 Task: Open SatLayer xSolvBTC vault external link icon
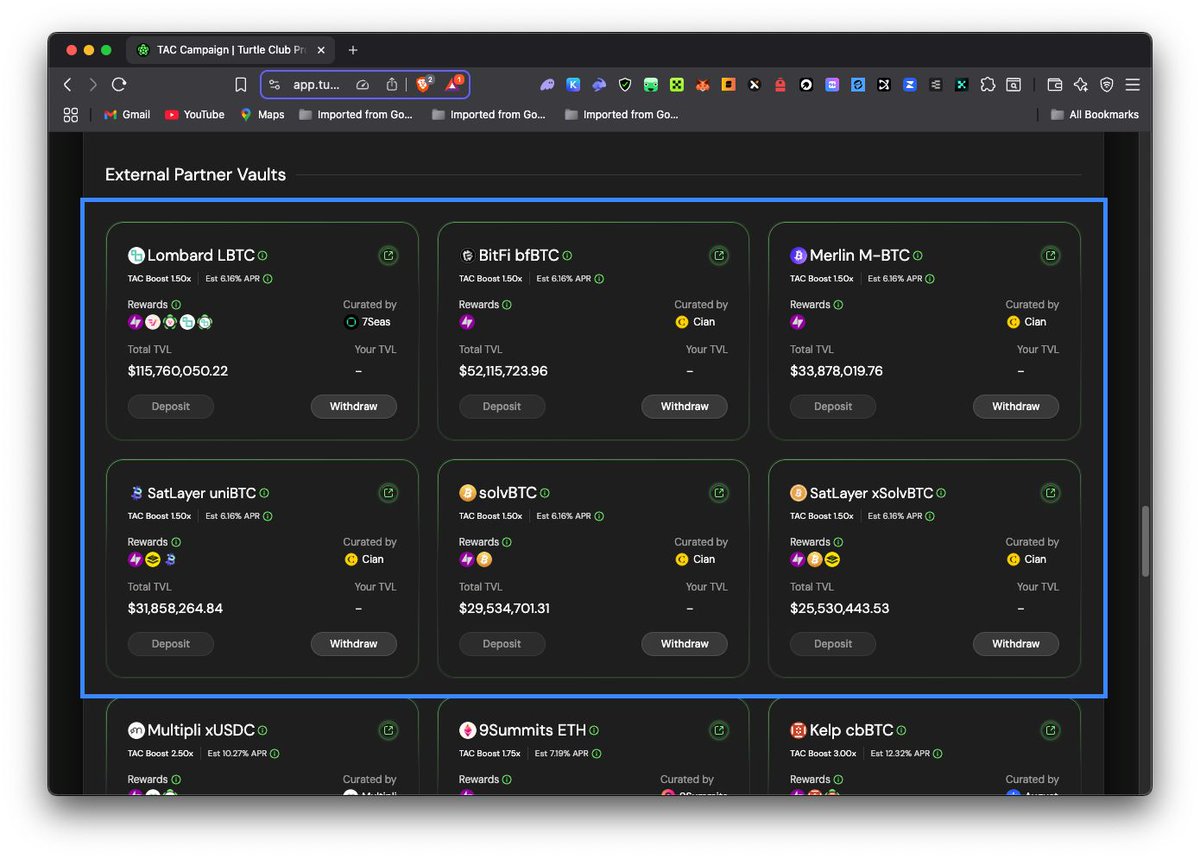coord(1050,493)
